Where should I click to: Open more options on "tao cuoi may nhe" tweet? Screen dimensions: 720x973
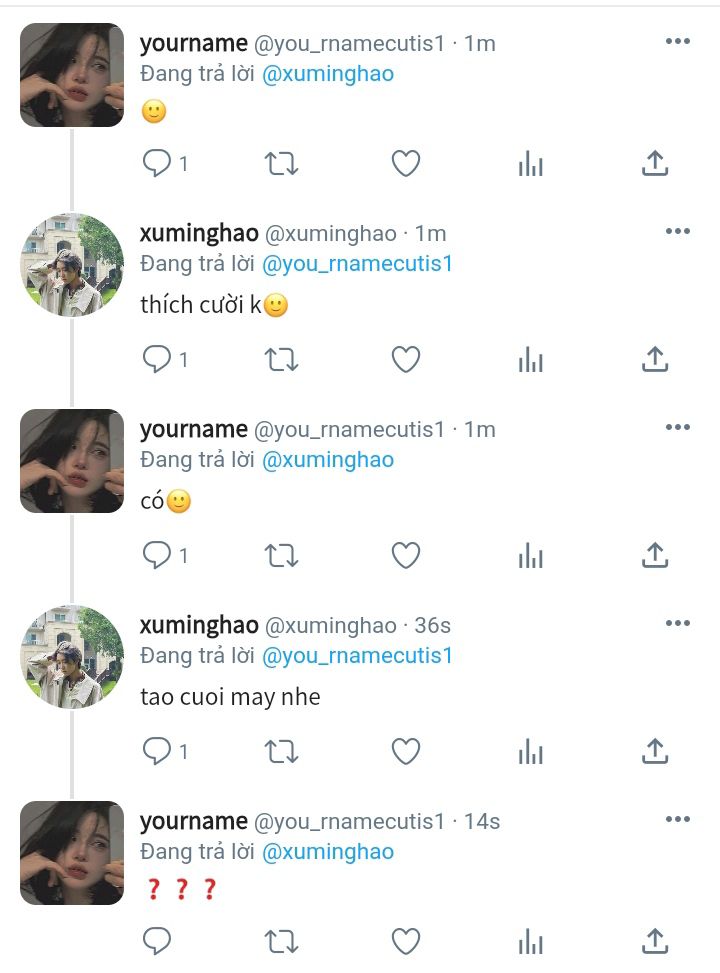click(678, 623)
